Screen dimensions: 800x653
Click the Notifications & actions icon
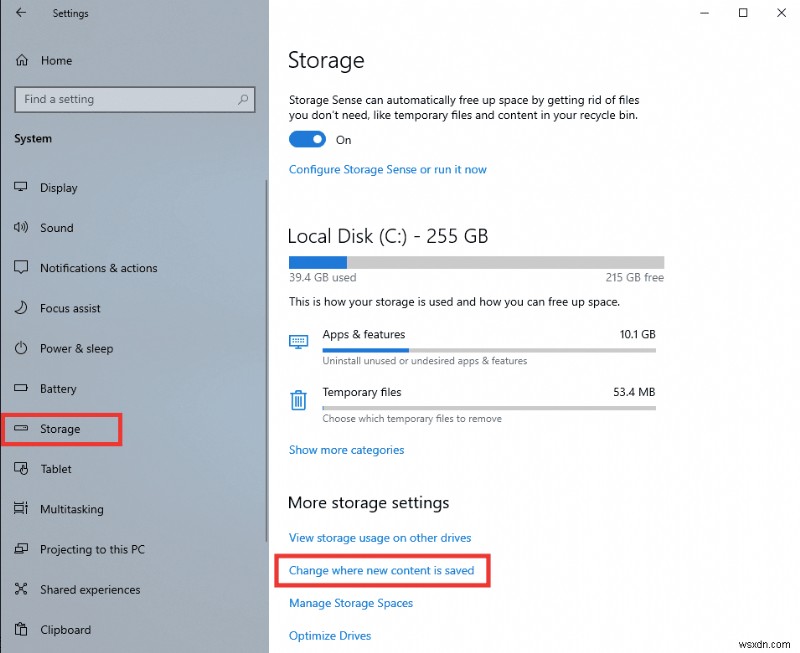21,268
